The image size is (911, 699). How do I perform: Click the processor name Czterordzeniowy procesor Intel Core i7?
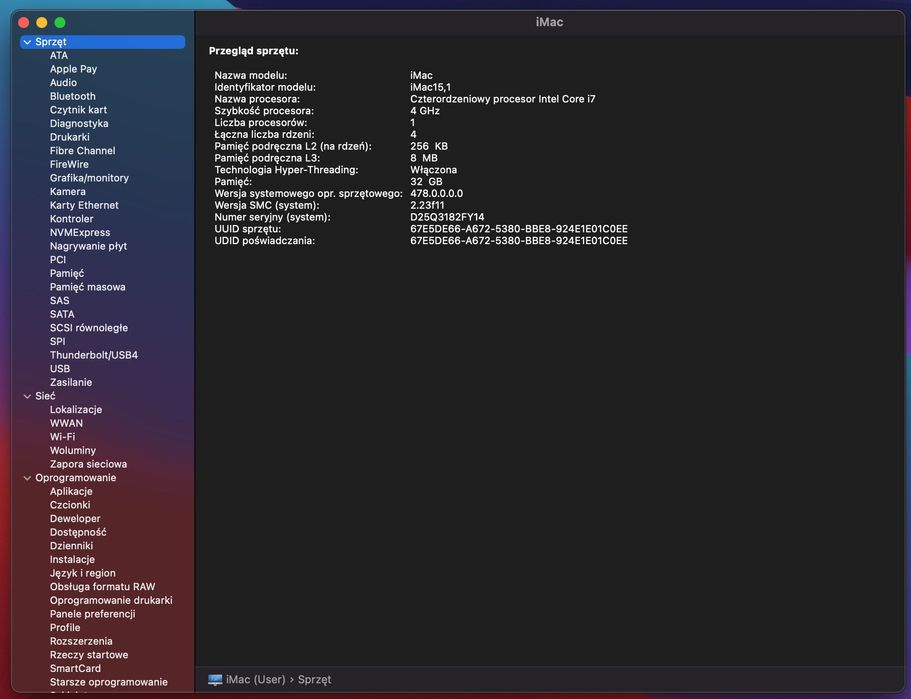pos(503,99)
